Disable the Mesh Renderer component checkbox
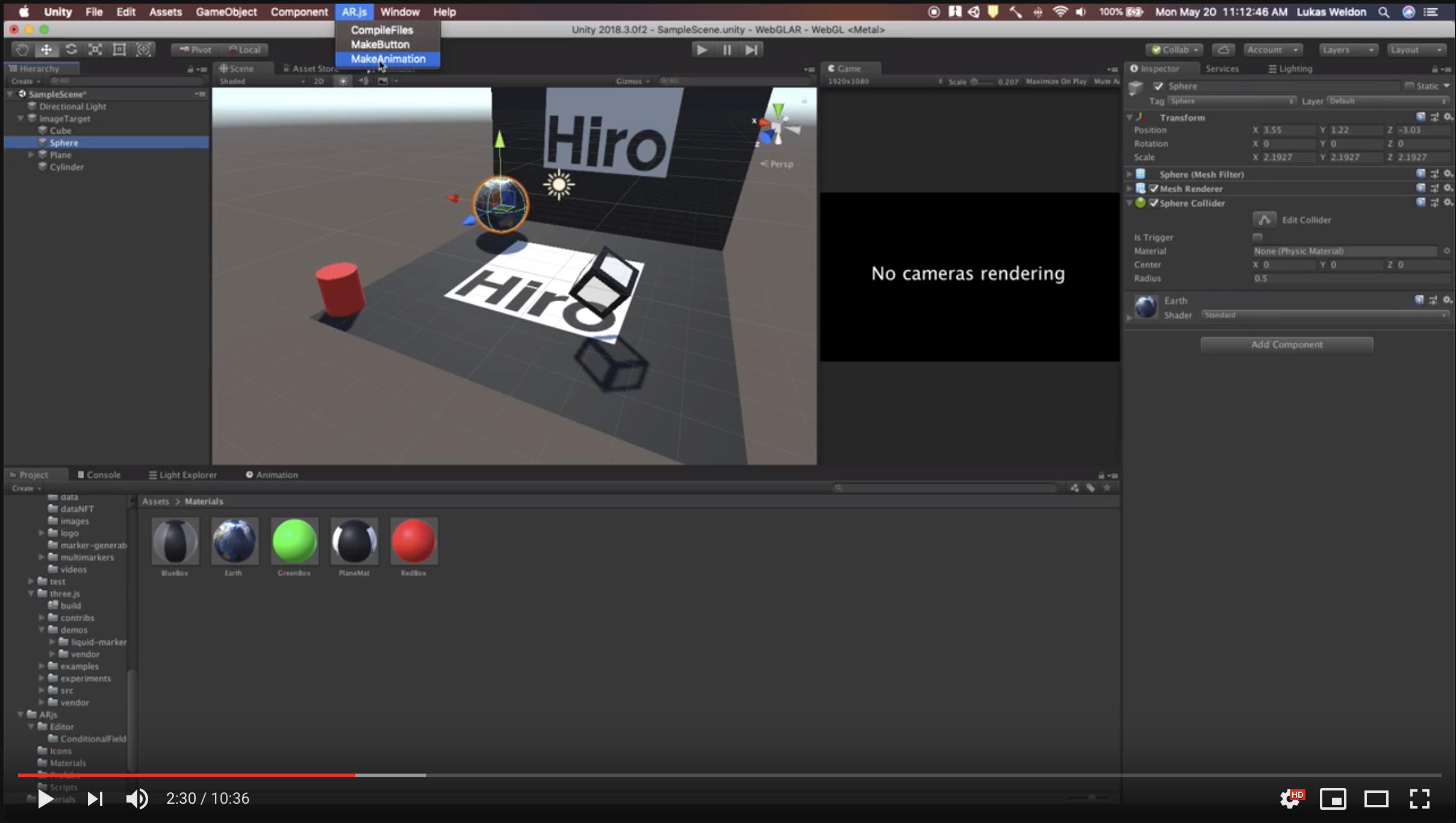The width and height of the screenshot is (1456, 823). [x=1154, y=188]
